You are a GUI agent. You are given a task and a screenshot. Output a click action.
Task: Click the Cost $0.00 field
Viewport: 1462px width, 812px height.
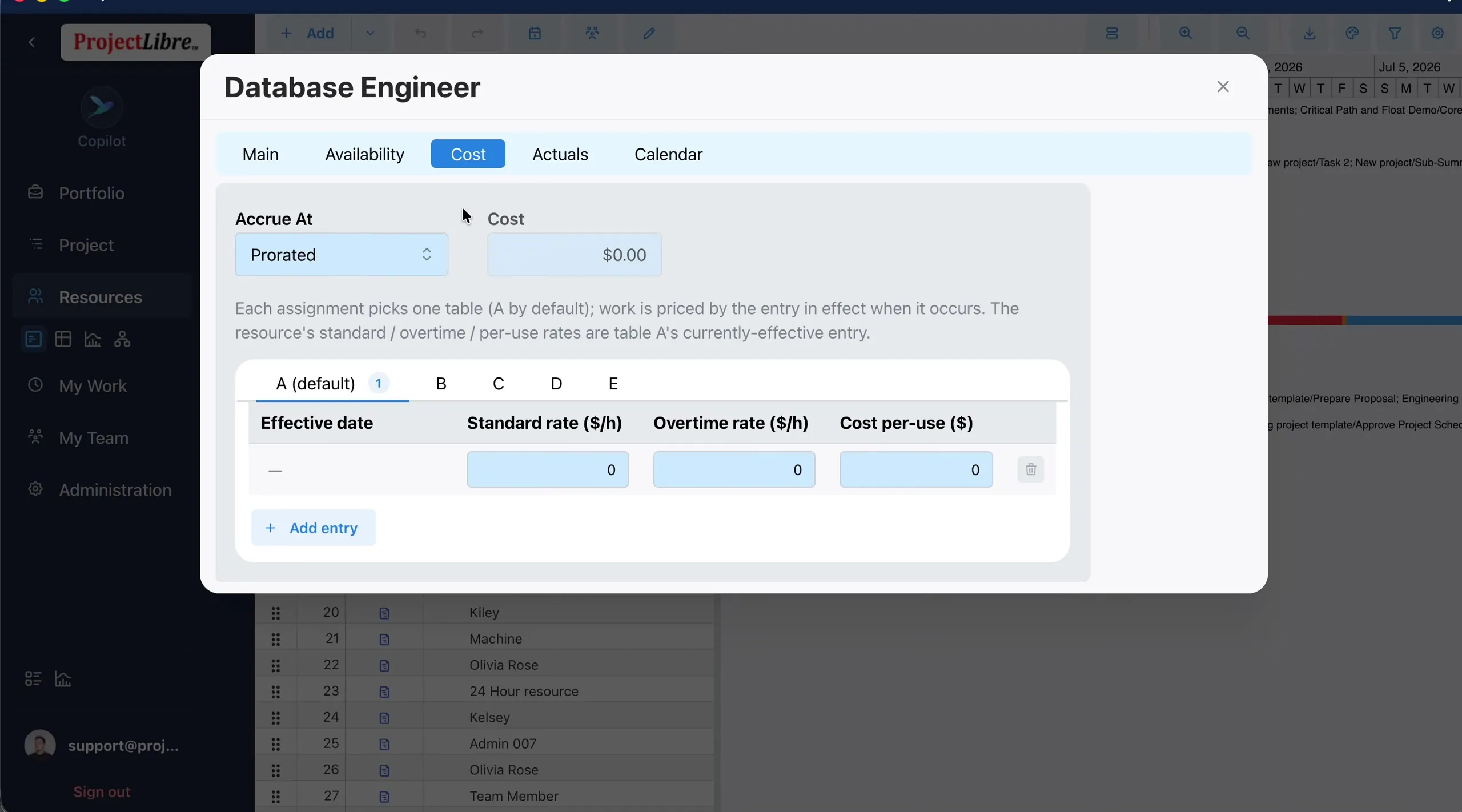point(575,255)
